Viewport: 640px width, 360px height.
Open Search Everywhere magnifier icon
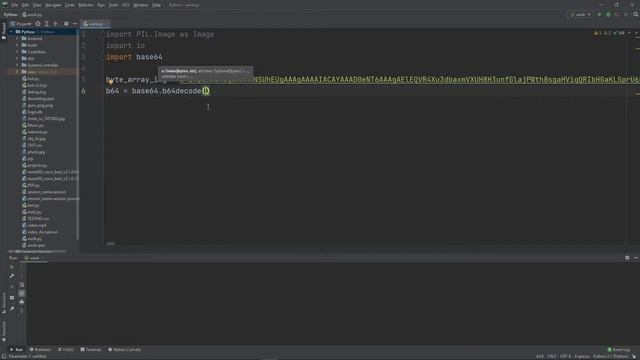(636, 14)
